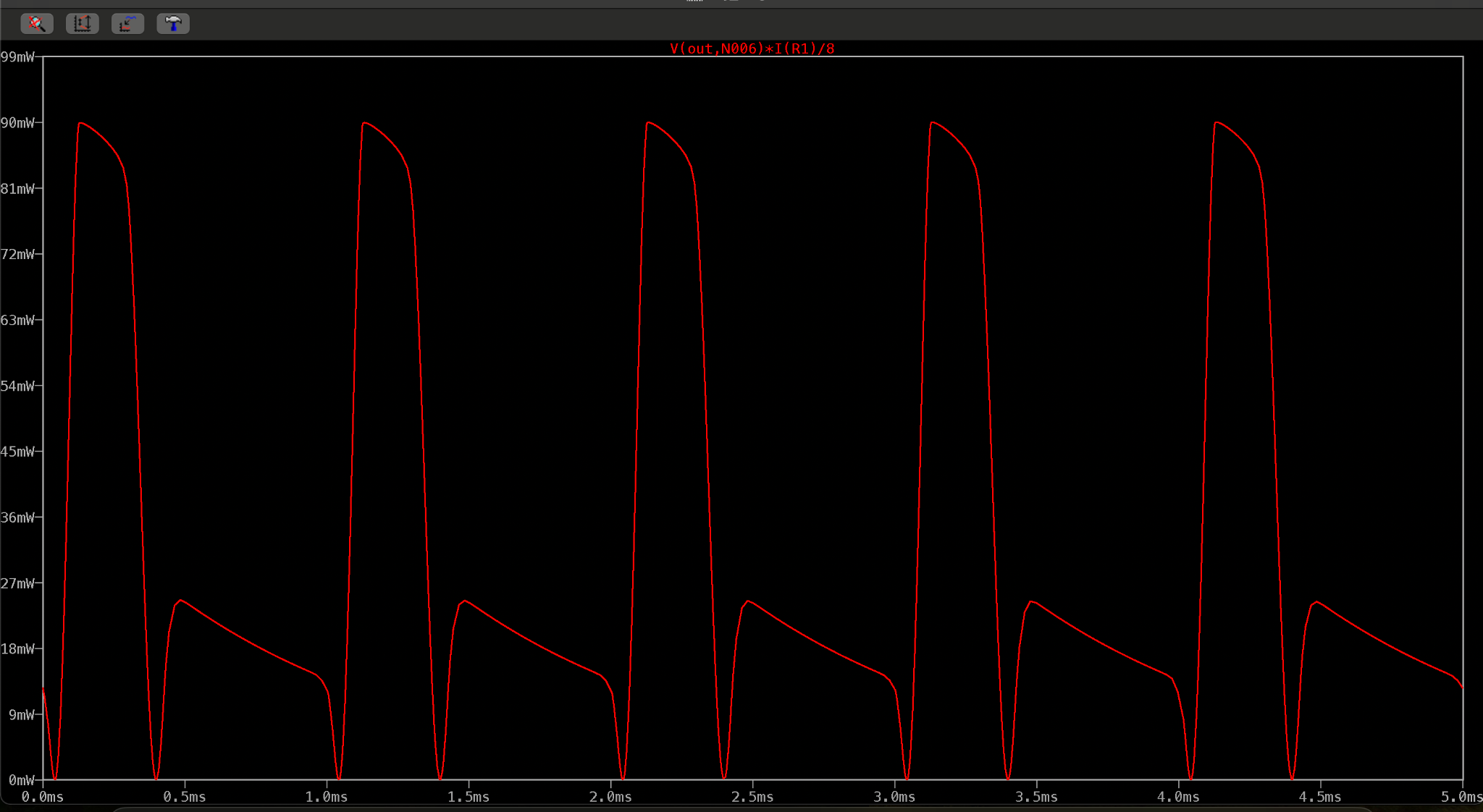
Task: Click the 4.0ms time axis label
Action: (x=1178, y=797)
